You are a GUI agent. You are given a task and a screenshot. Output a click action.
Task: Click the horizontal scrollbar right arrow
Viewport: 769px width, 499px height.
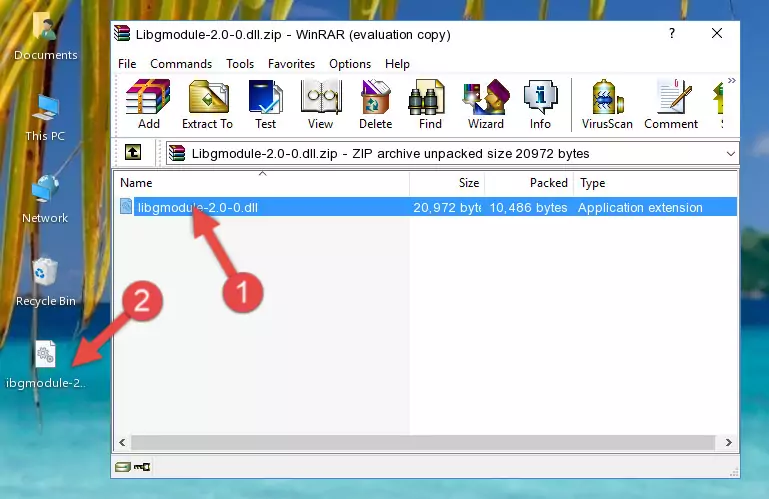click(729, 442)
